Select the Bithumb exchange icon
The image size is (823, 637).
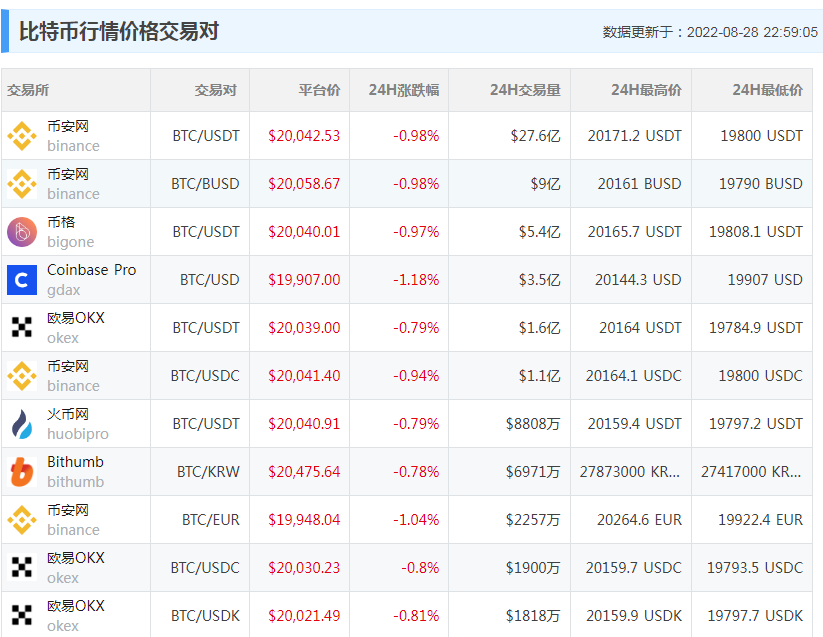coord(22,471)
